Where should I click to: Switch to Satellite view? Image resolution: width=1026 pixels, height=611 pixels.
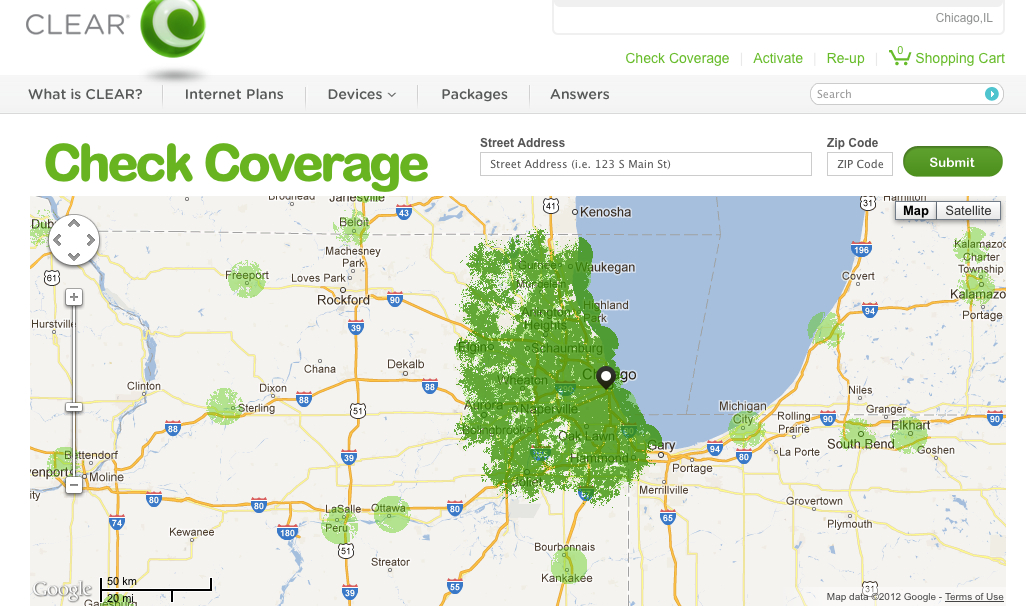pyautogui.click(x=968, y=211)
